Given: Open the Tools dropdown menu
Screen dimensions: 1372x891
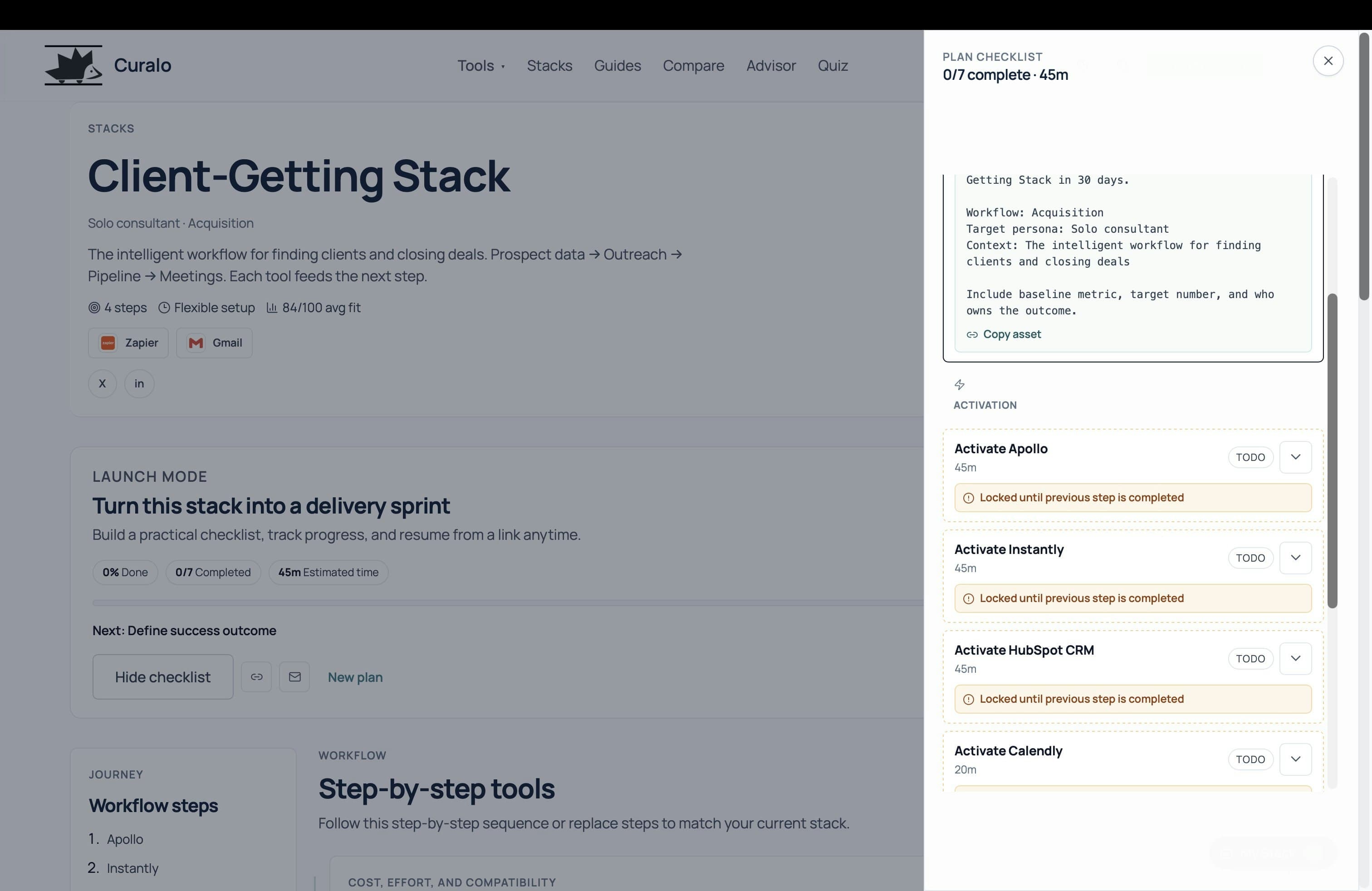Looking at the screenshot, I should [x=481, y=65].
